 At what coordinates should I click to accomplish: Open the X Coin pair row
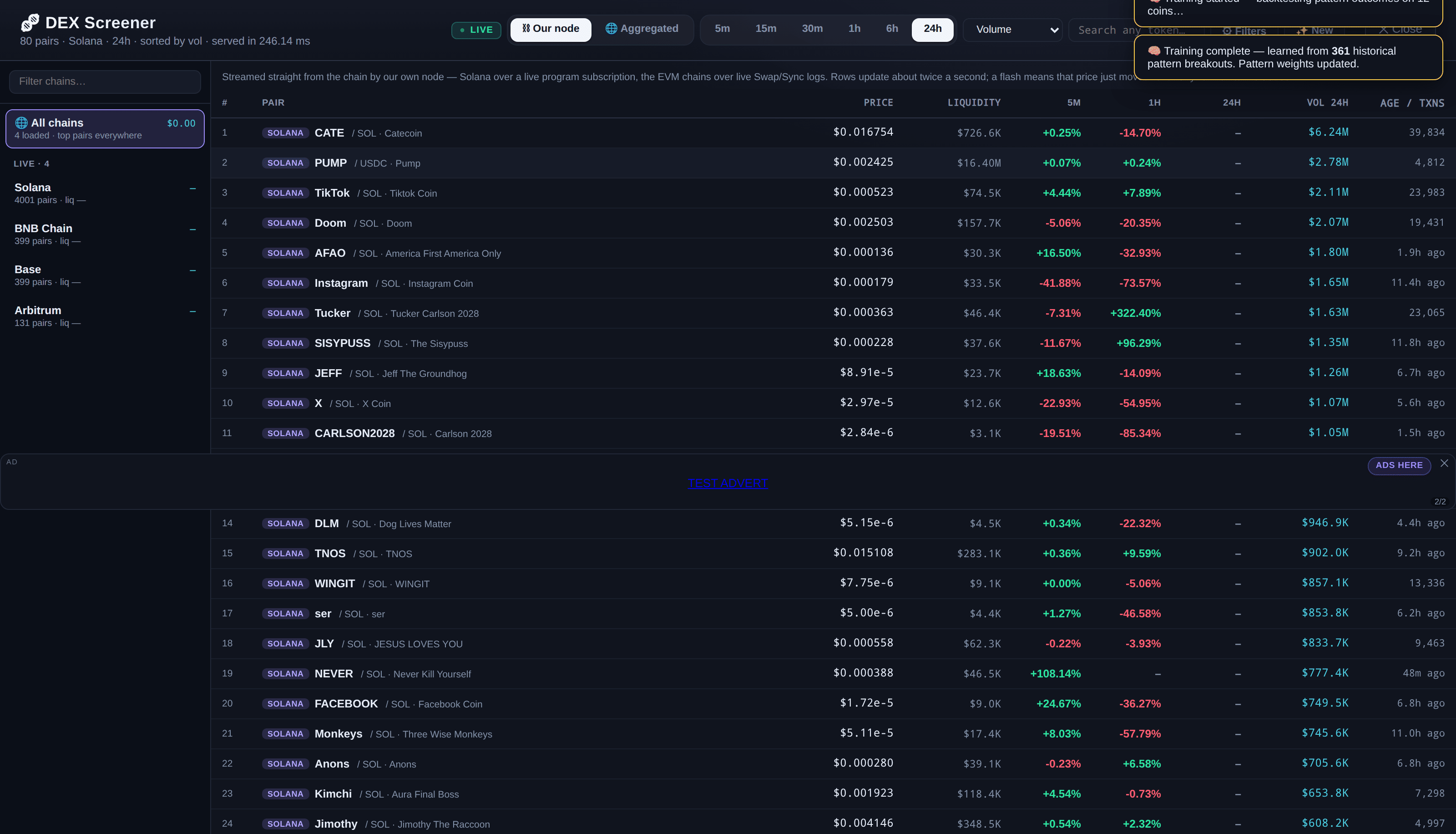point(833,403)
